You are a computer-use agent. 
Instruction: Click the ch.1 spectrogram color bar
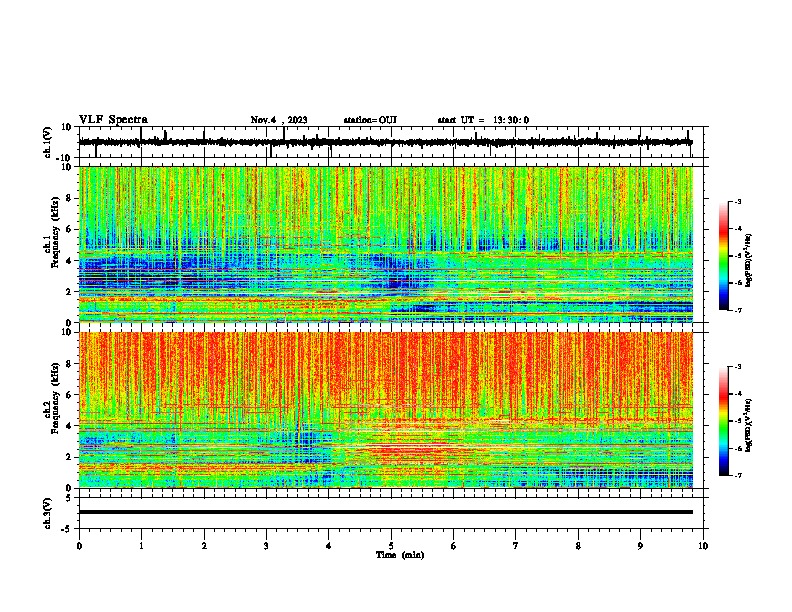pos(723,256)
